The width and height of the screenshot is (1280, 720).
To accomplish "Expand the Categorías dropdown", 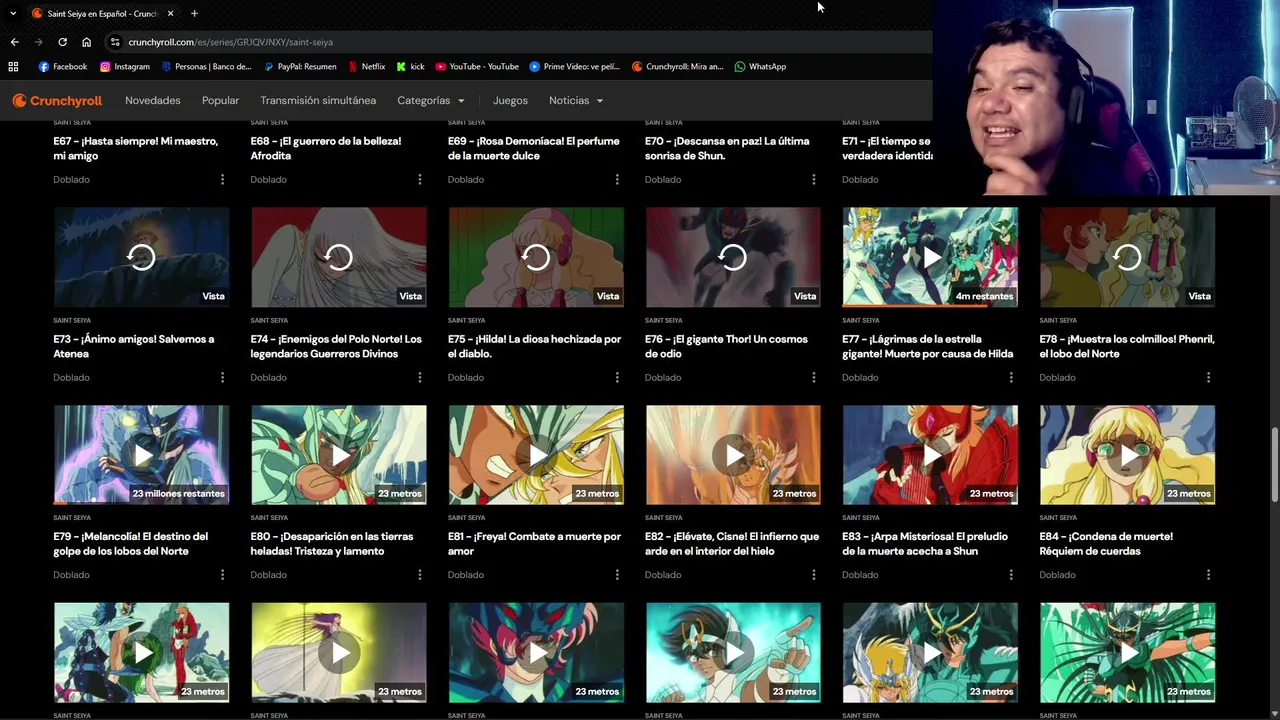I will point(431,100).
